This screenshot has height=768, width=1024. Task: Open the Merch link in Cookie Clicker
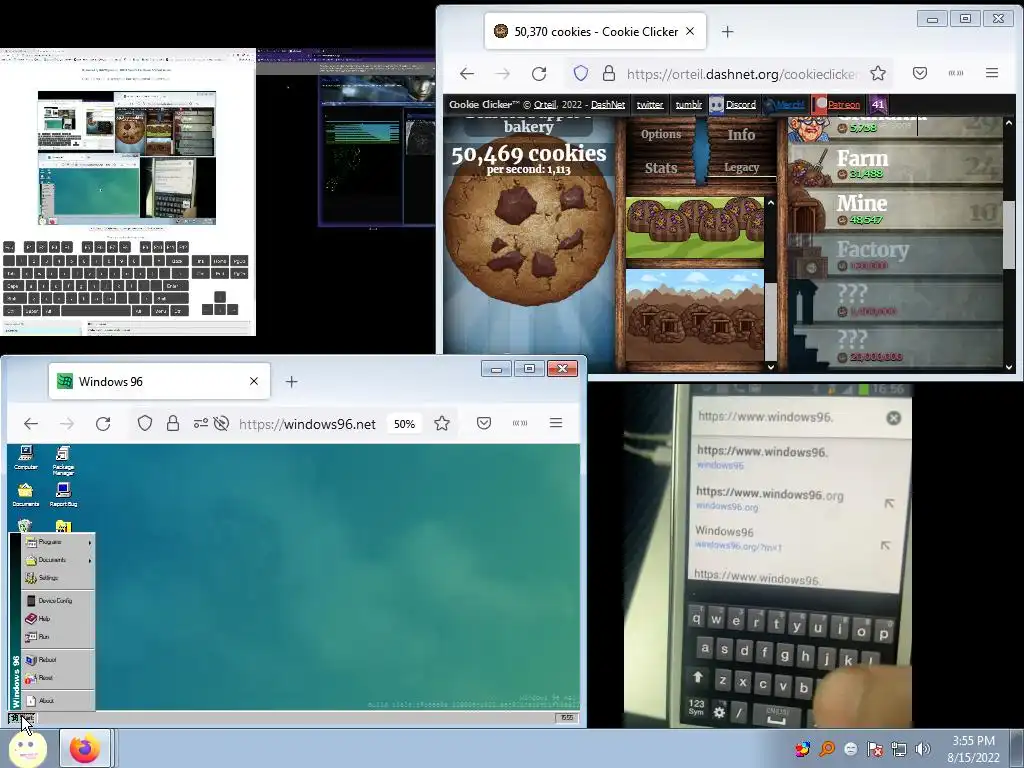pos(785,104)
